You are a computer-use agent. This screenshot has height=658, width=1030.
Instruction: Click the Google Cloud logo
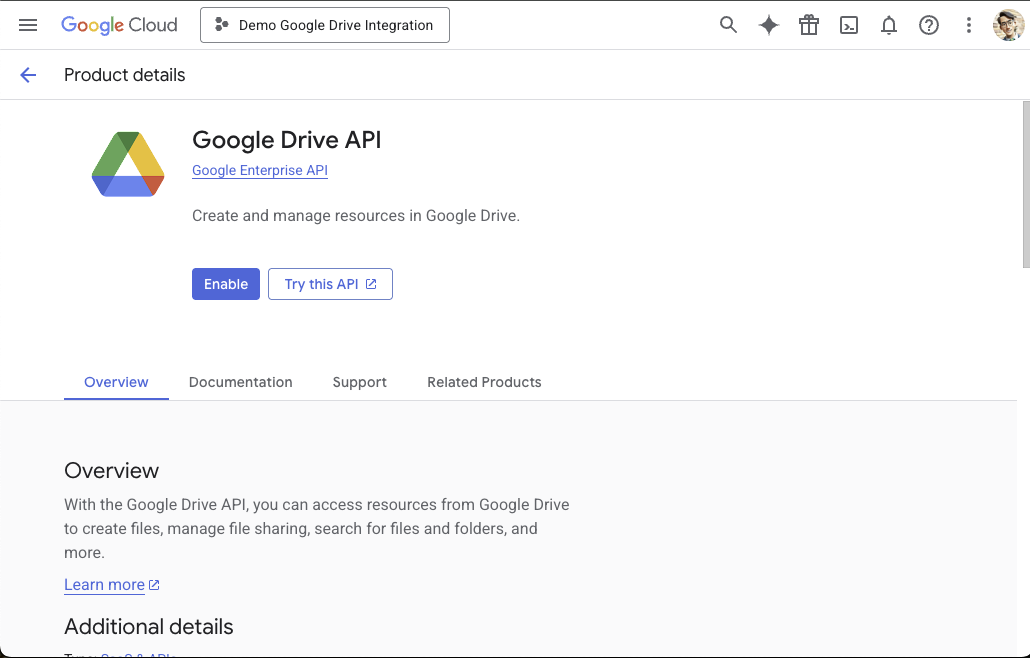click(x=119, y=25)
